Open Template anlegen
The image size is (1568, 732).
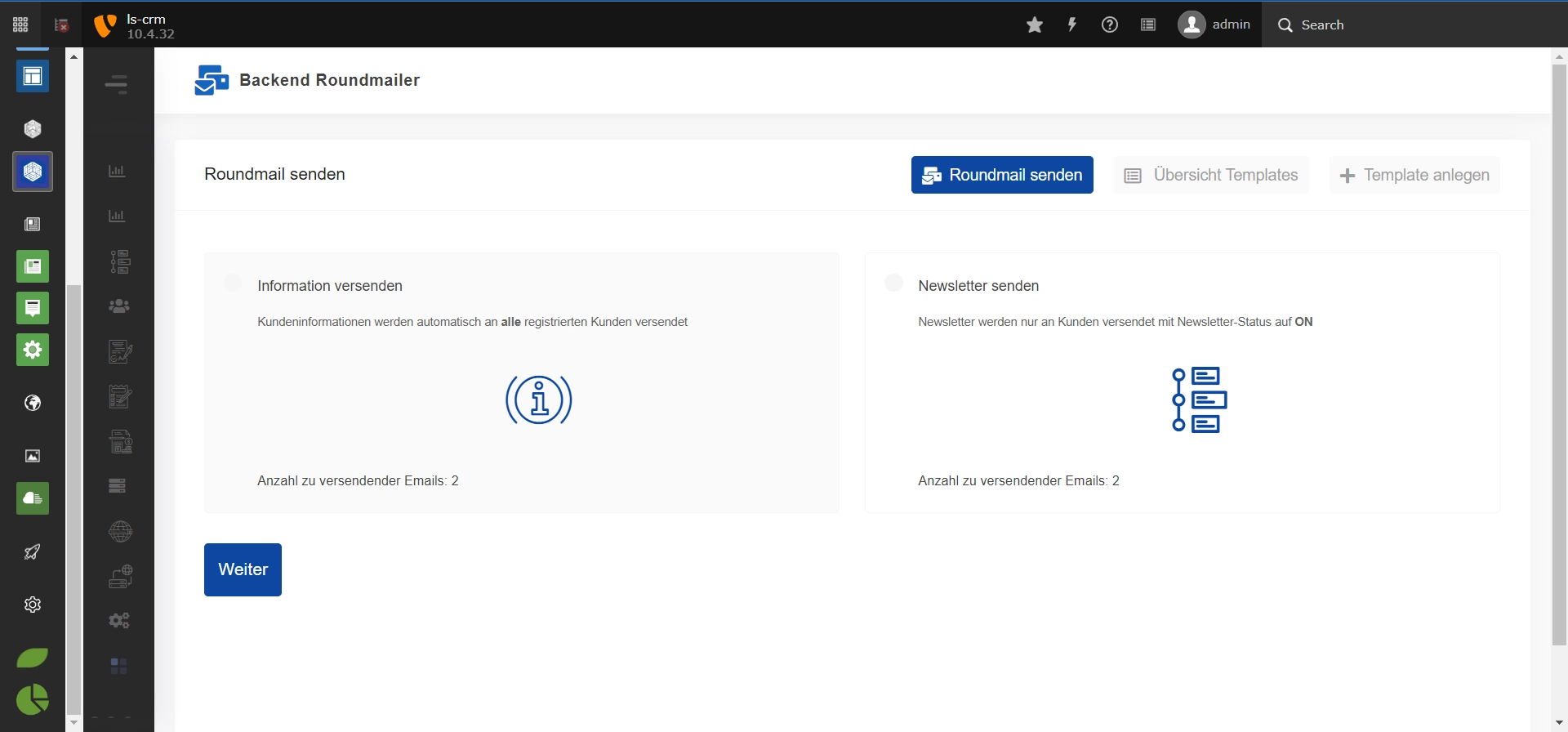tap(1414, 175)
